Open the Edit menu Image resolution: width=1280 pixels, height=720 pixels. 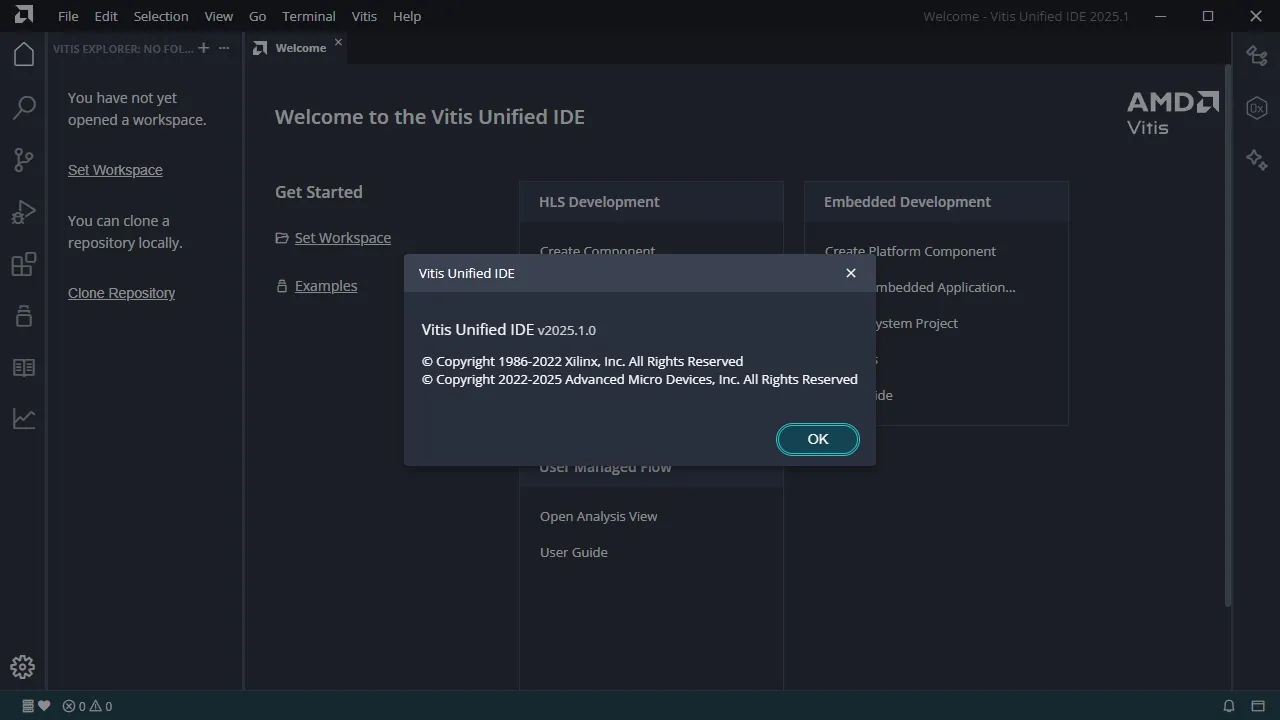pos(106,16)
